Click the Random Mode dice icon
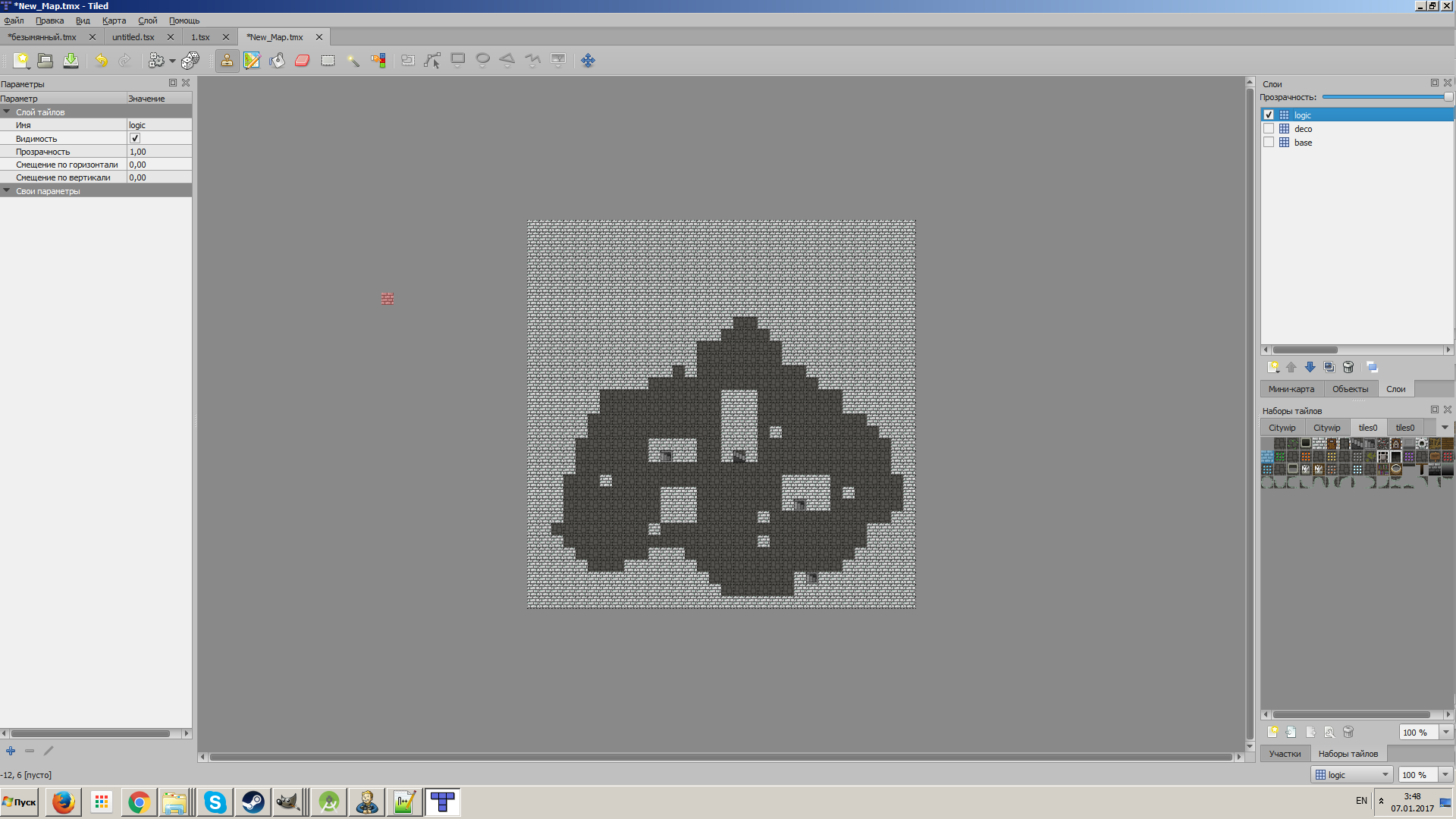Screen dimensions: 1456x819 (190, 61)
